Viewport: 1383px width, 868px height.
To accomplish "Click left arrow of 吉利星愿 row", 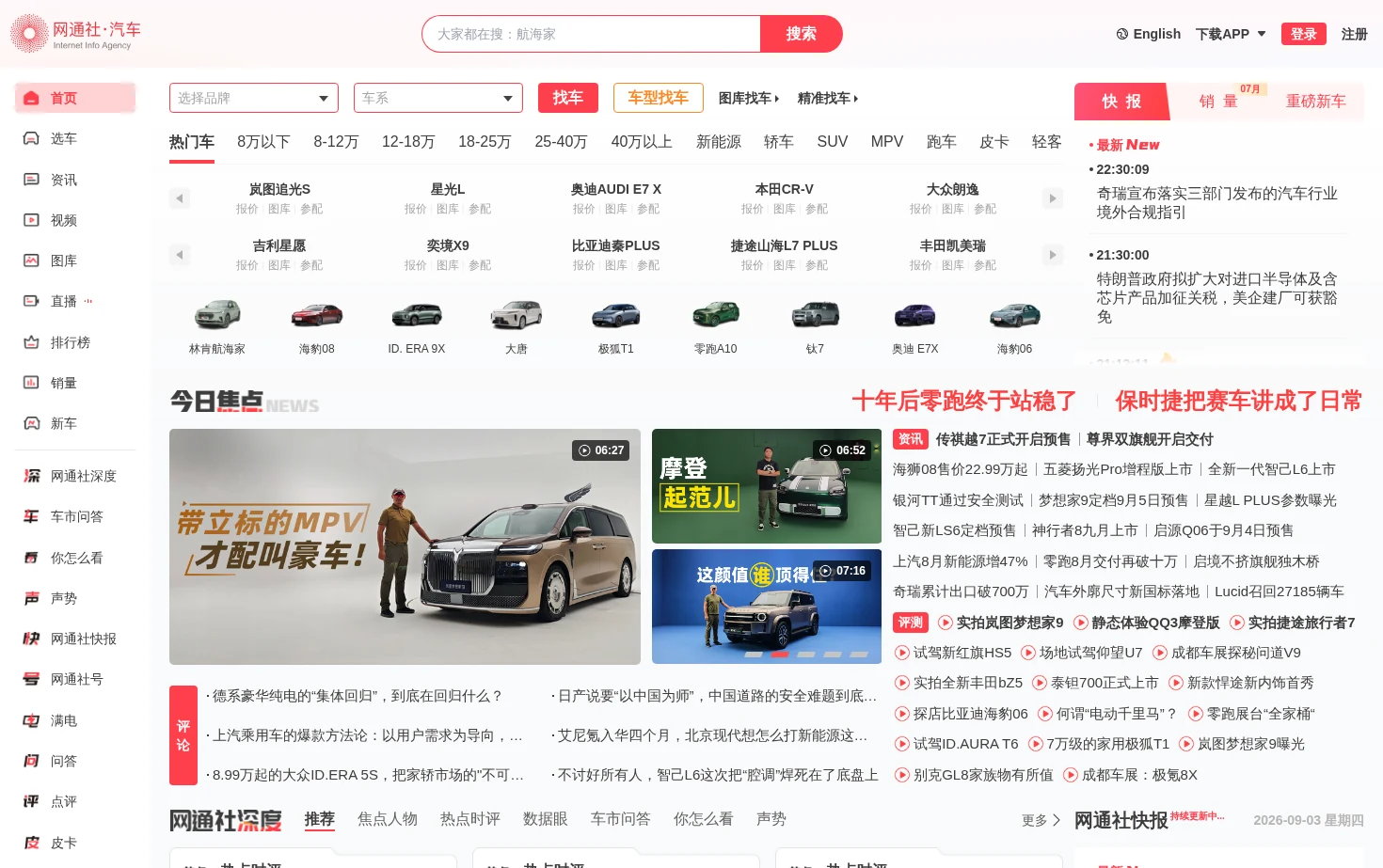I will click(x=179, y=255).
